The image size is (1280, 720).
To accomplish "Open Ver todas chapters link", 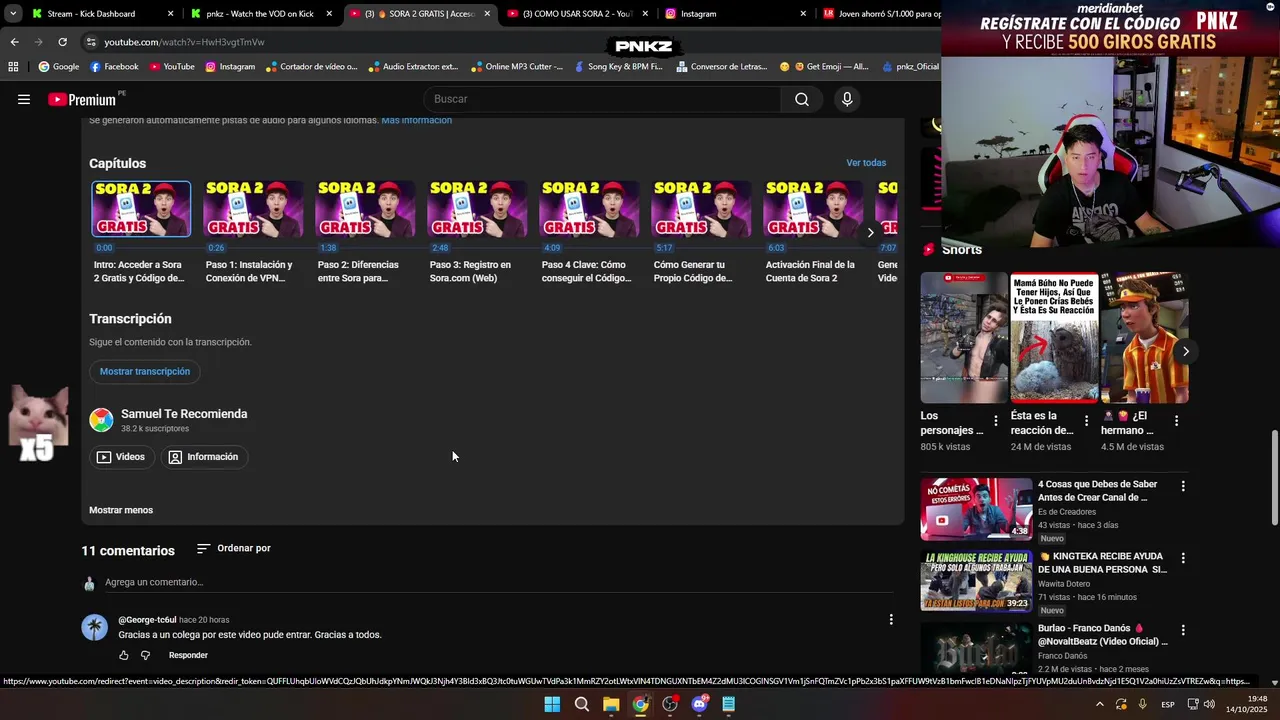I will coord(866,163).
